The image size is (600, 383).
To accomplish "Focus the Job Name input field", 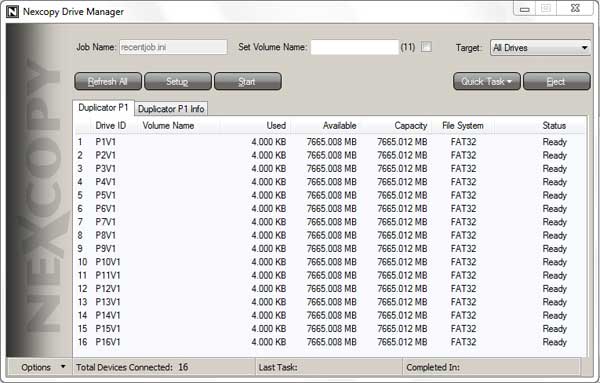I will pos(173,47).
